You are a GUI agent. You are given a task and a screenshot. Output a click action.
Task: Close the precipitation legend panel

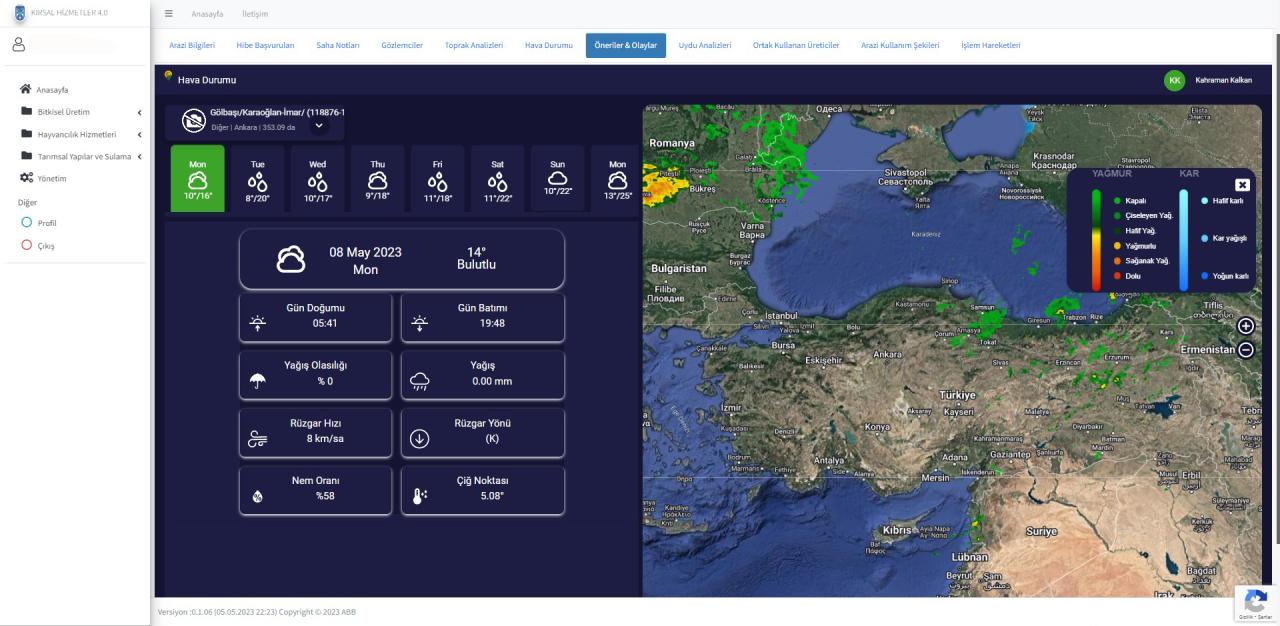pyautogui.click(x=1242, y=185)
